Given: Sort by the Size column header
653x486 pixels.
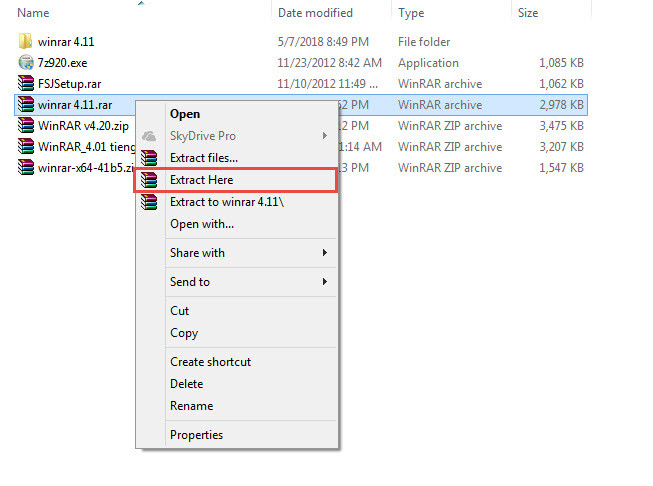Looking at the screenshot, I should (528, 13).
